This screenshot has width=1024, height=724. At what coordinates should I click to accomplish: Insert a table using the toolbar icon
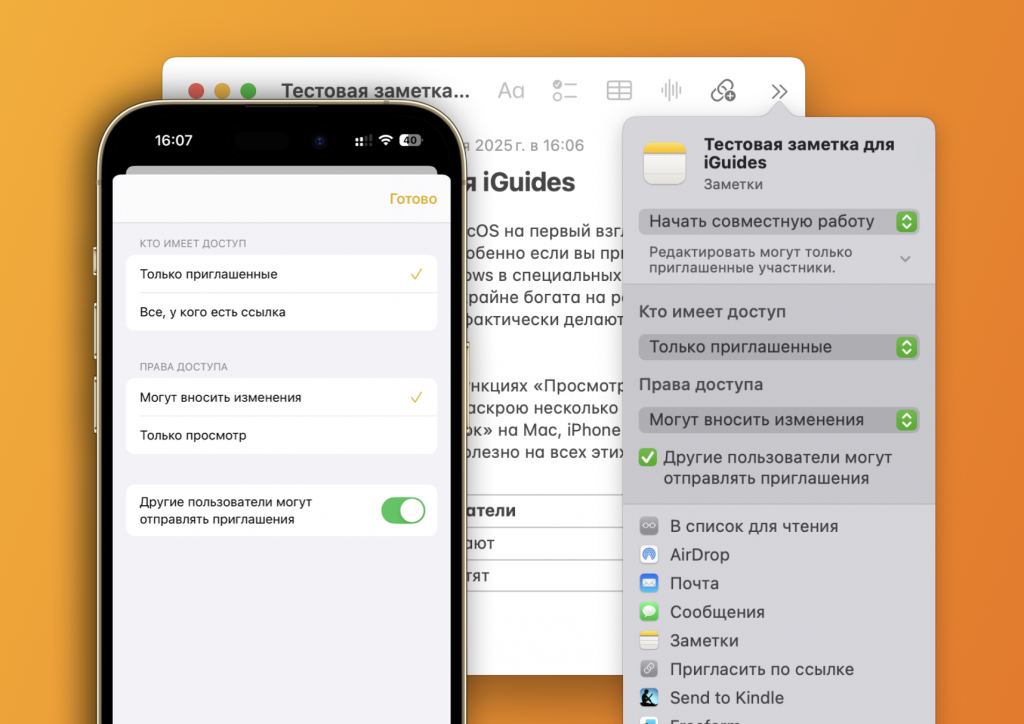[618, 90]
